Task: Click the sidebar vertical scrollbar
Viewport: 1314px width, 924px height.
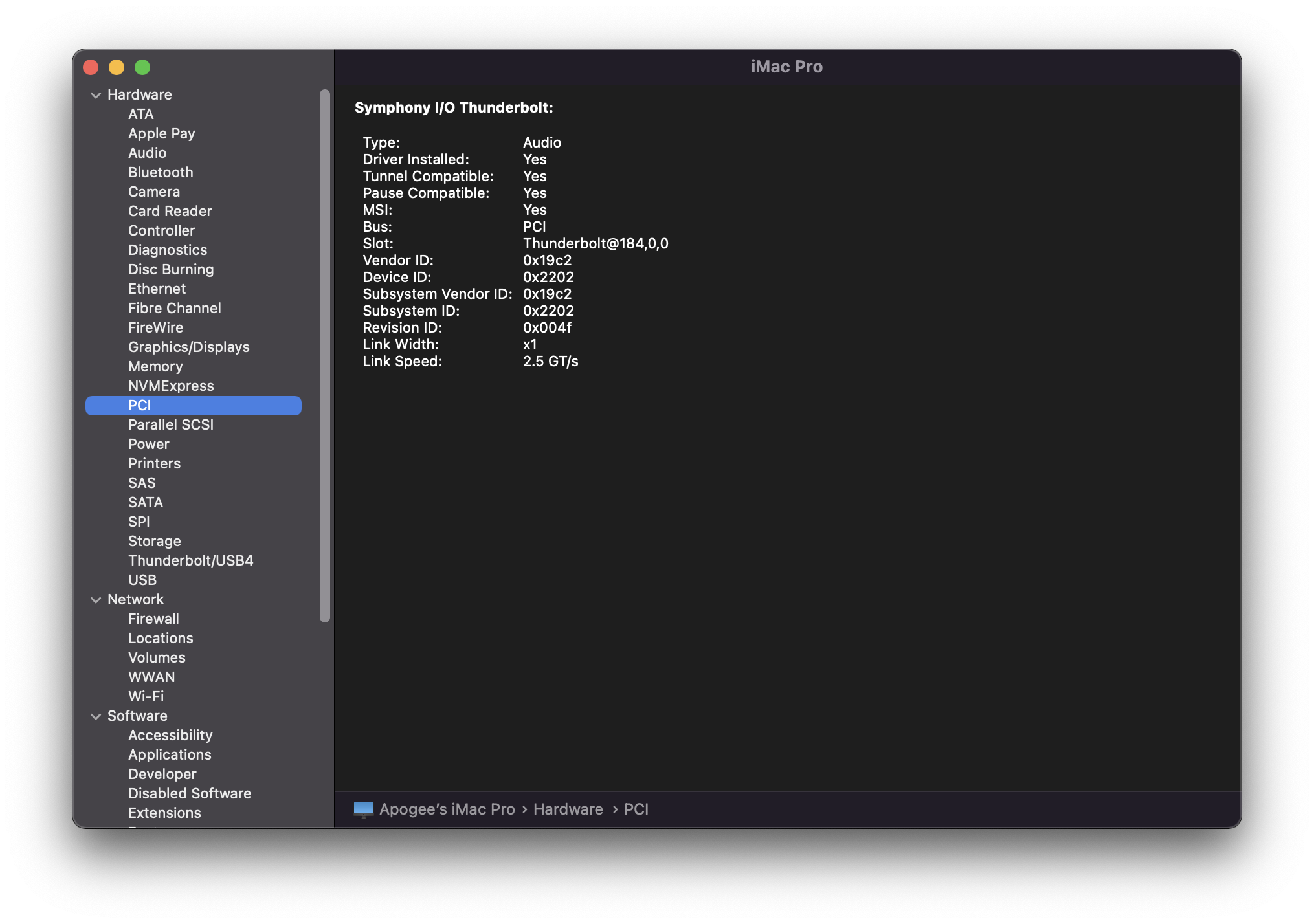Action: click(325, 356)
